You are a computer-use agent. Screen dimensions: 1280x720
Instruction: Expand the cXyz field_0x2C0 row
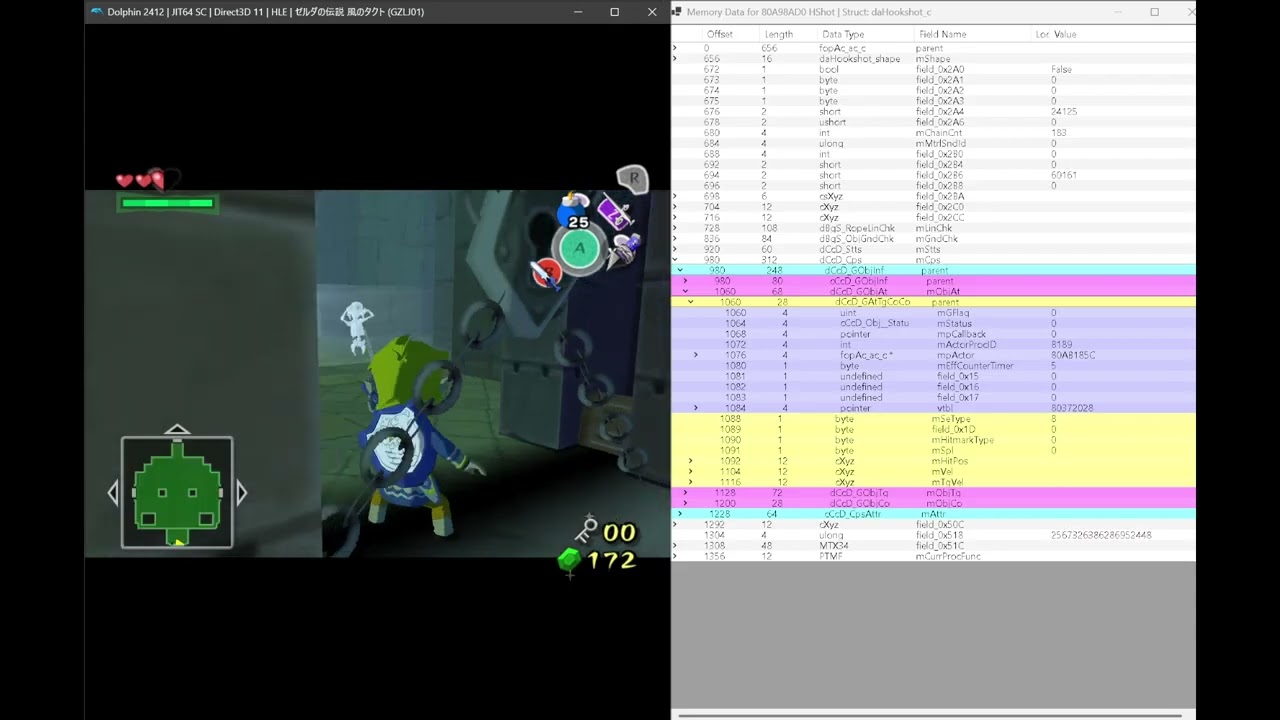pyautogui.click(x=675, y=207)
